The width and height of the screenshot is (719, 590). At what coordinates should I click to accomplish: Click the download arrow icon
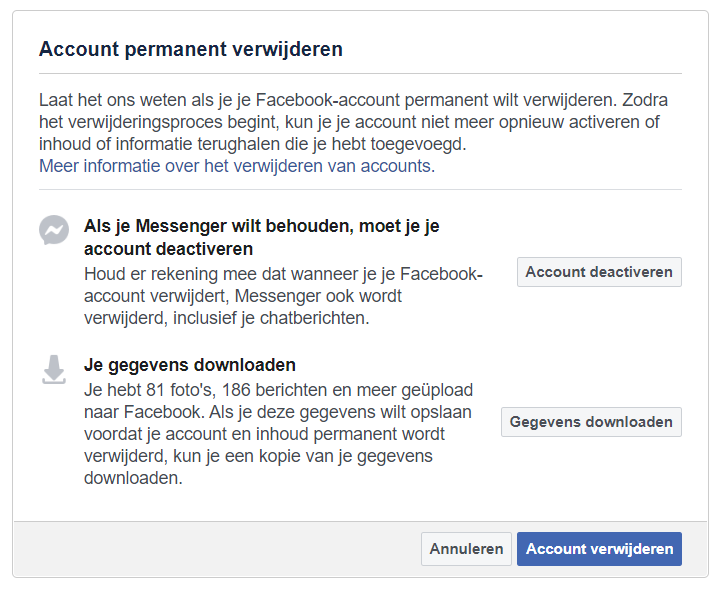pos(54,369)
